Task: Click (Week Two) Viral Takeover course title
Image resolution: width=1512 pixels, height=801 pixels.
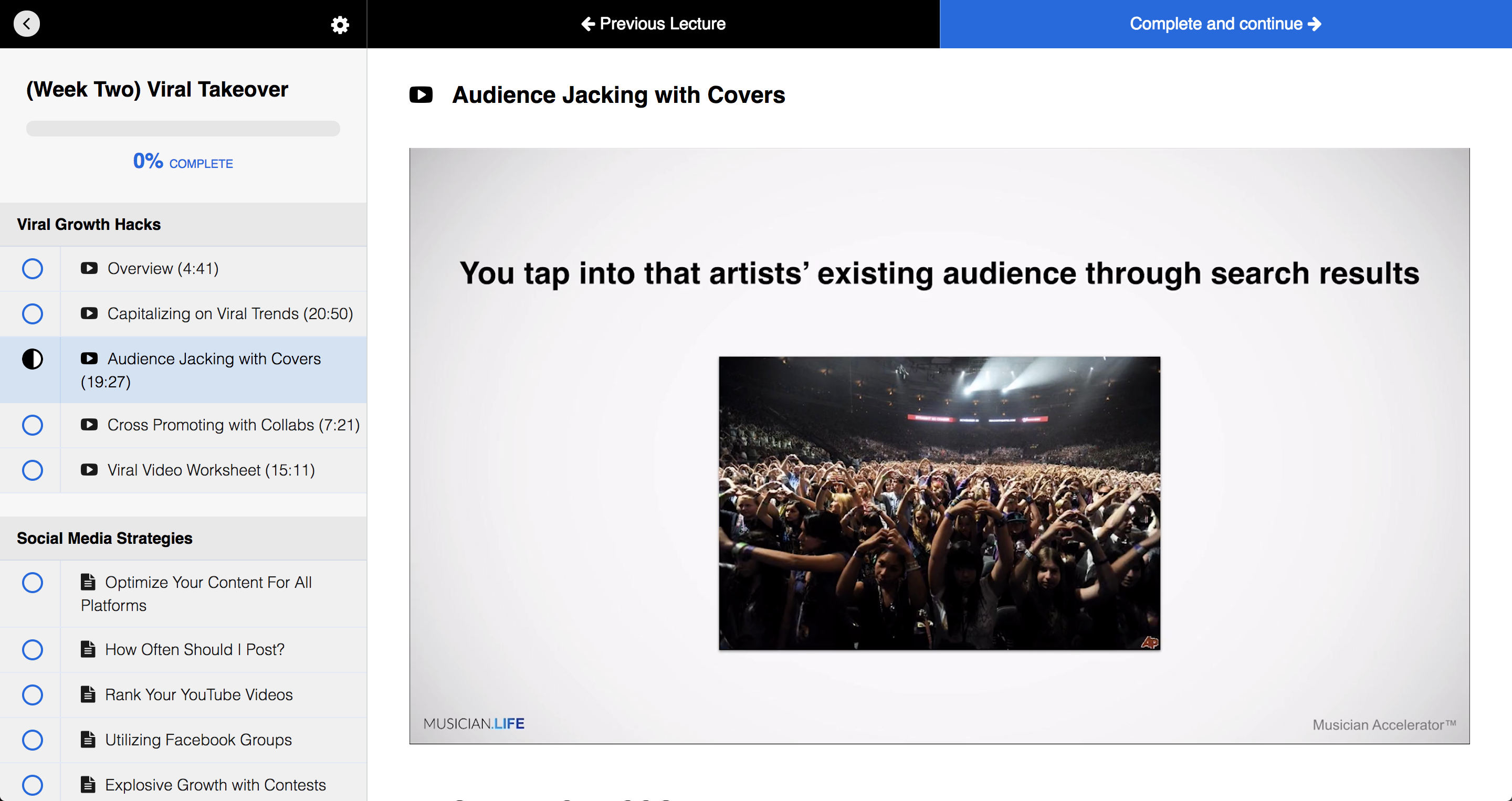Action: coord(157,90)
